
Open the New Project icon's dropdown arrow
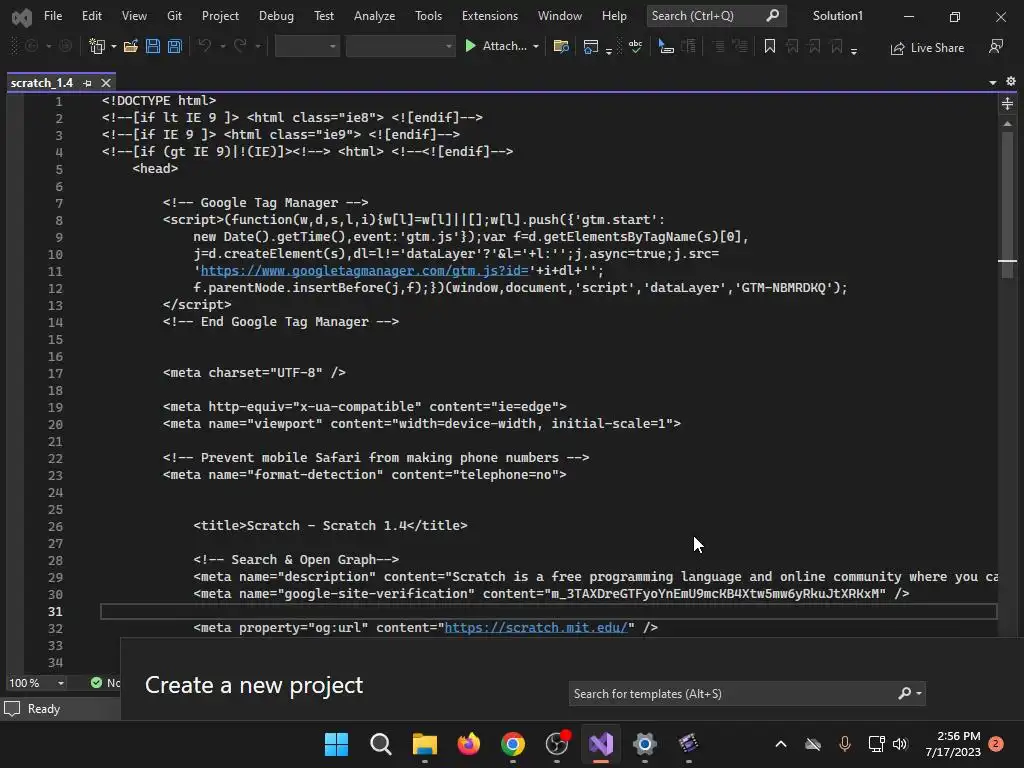[x=114, y=46]
